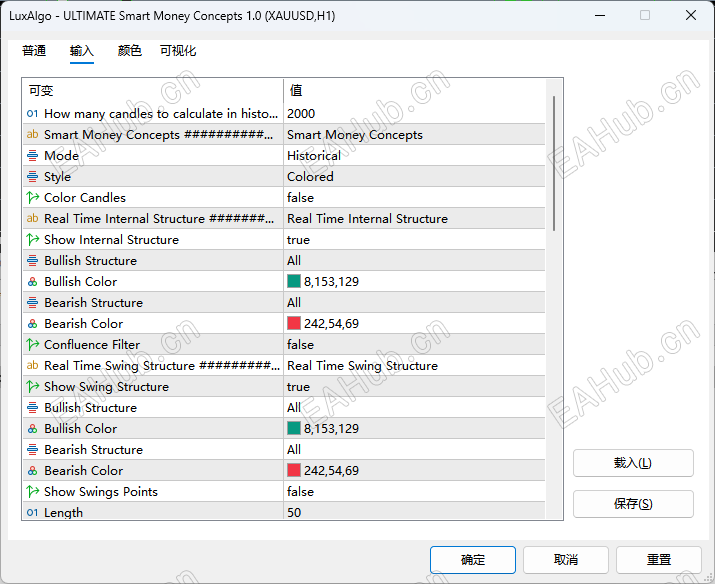Screen dimensions: 715x584
Task: Click the string icon beside Real Time Swing Structure
Action: pyautogui.click(x=32, y=365)
